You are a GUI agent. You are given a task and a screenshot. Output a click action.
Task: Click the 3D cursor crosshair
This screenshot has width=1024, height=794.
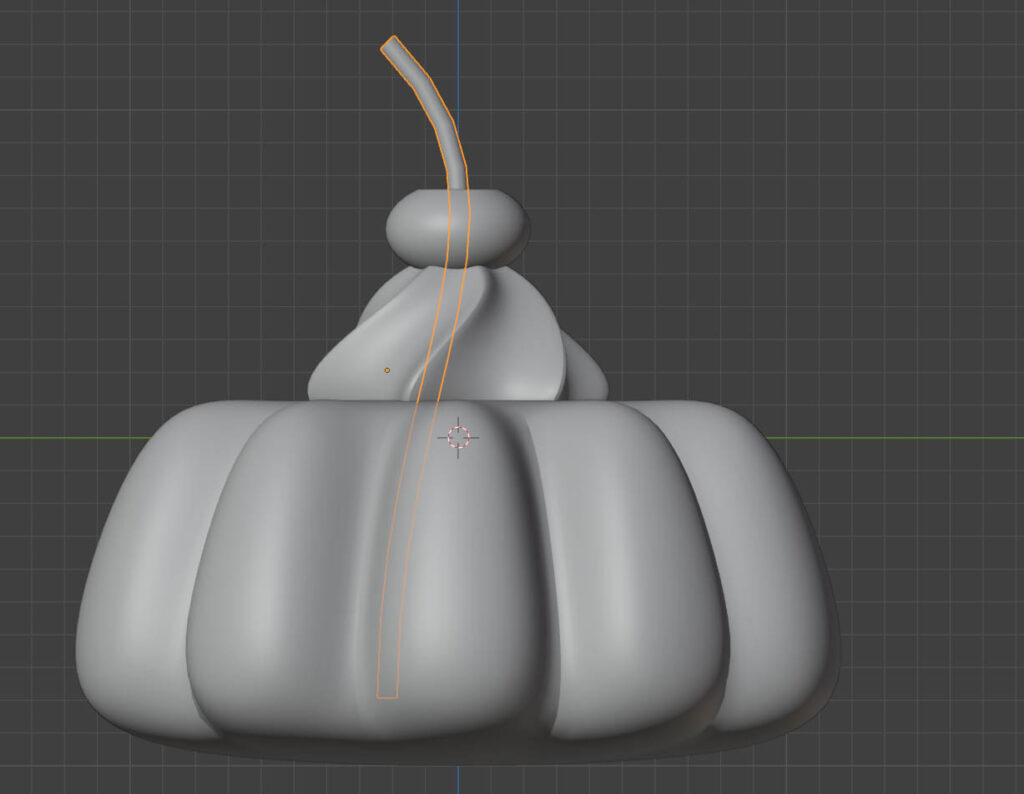click(x=458, y=437)
